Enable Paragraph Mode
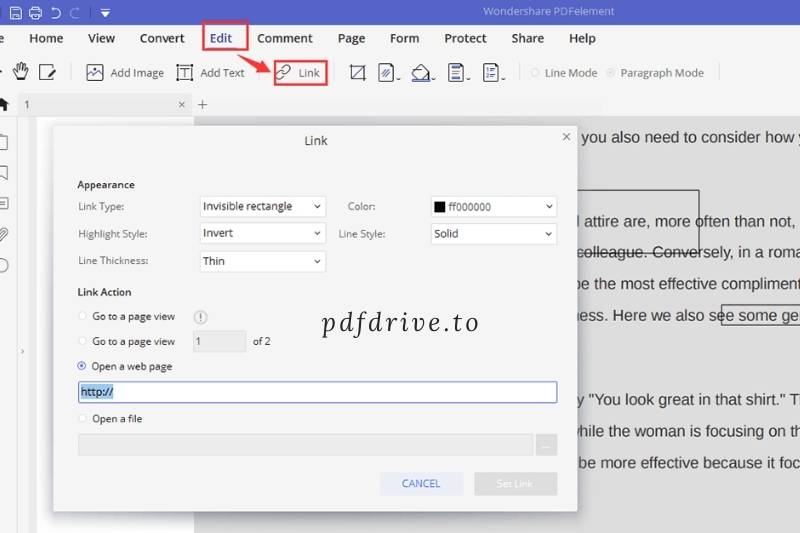Viewport: 800px width, 533px height. 655,73
